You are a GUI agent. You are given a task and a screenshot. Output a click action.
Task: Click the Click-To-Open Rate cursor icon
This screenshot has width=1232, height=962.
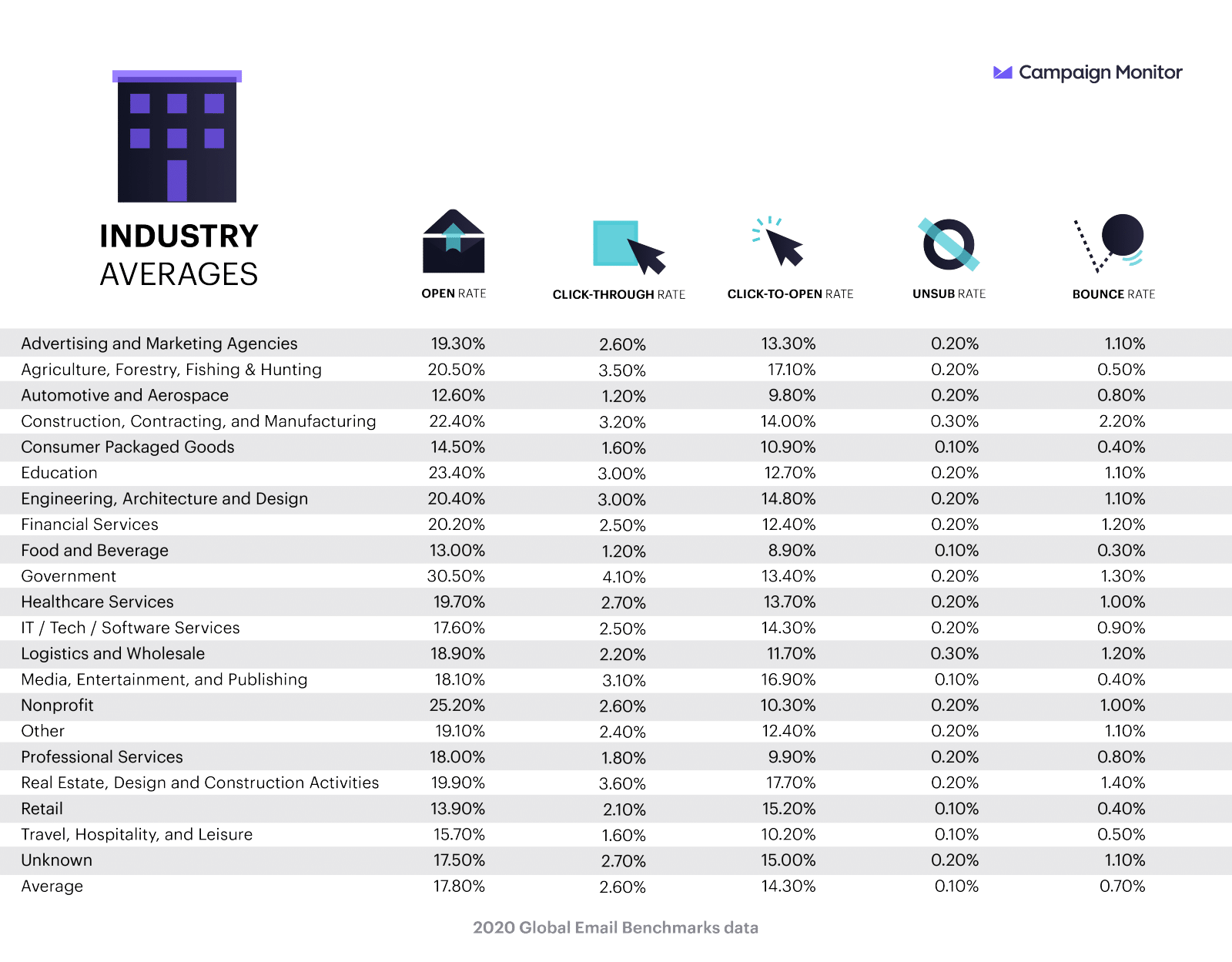pyautogui.click(x=778, y=241)
